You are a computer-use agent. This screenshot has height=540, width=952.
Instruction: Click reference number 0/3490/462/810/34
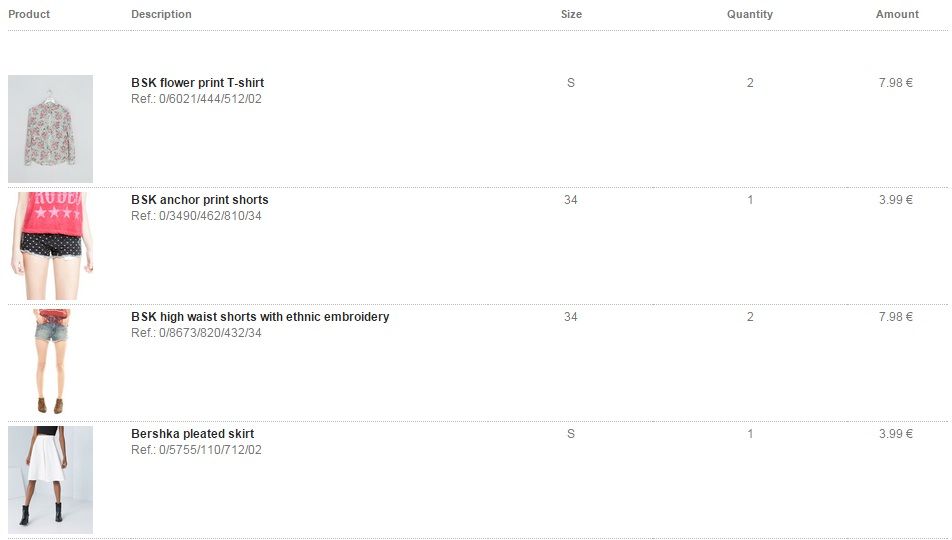[210, 216]
